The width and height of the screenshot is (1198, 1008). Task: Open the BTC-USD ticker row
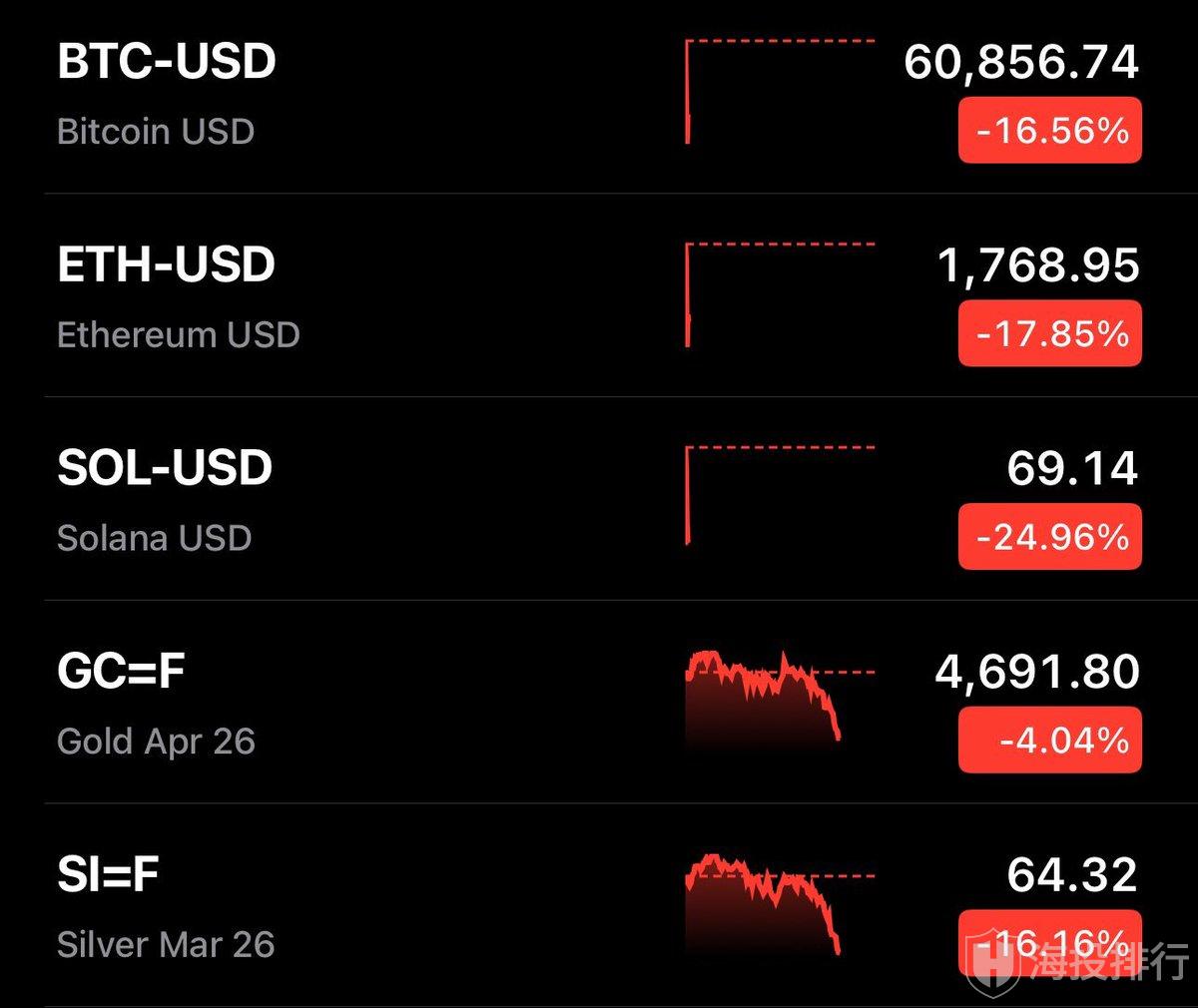coord(167,62)
